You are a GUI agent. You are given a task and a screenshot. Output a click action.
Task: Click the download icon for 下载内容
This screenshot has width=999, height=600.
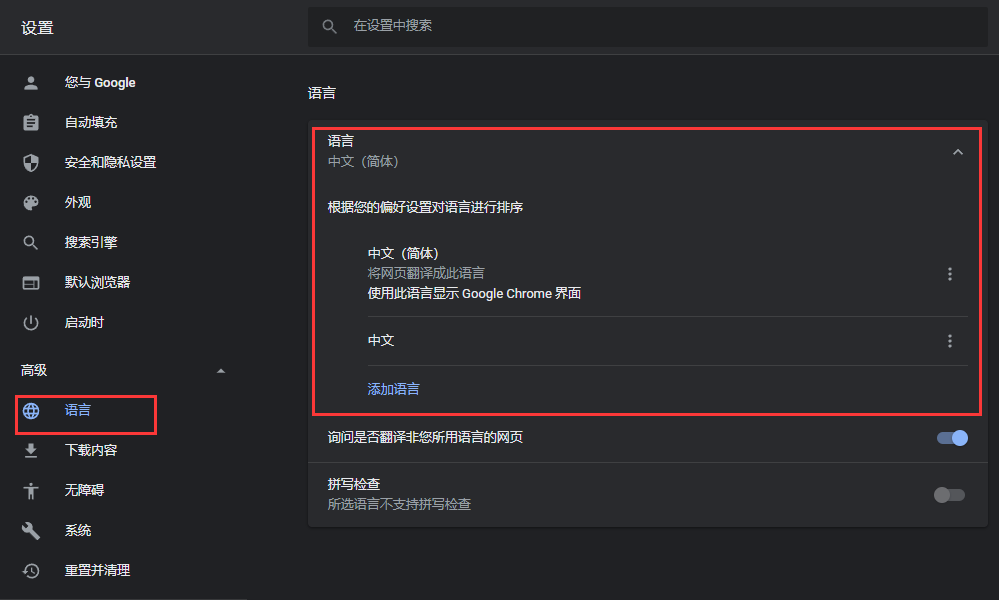(x=31, y=451)
